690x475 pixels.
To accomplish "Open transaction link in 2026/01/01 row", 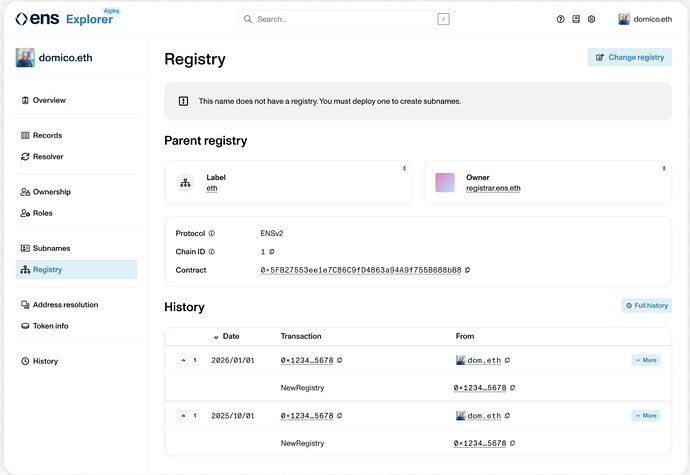I will 307,360.
